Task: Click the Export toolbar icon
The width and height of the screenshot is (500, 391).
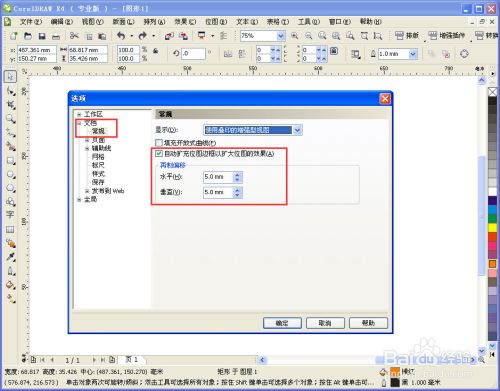Action: pyautogui.click(x=183, y=36)
